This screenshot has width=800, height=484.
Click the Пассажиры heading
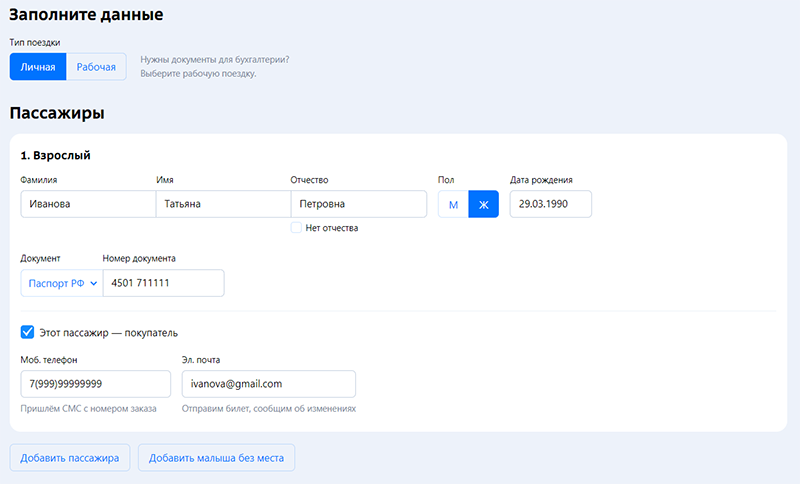57,113
